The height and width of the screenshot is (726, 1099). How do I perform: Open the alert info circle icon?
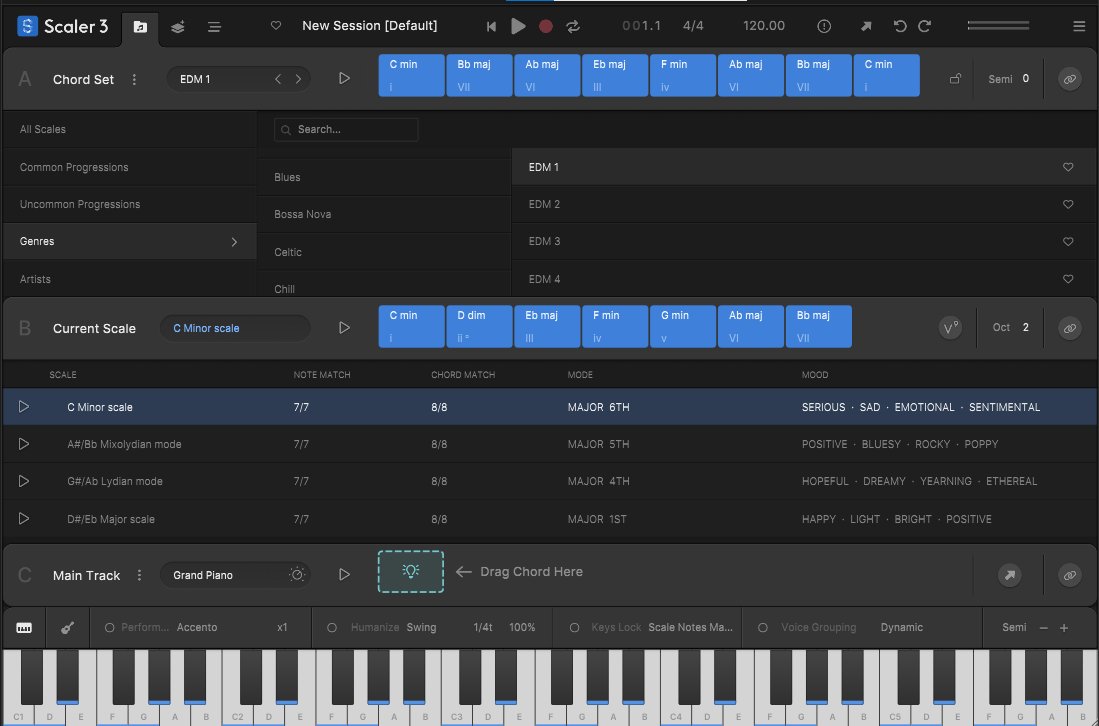(824, 27)
